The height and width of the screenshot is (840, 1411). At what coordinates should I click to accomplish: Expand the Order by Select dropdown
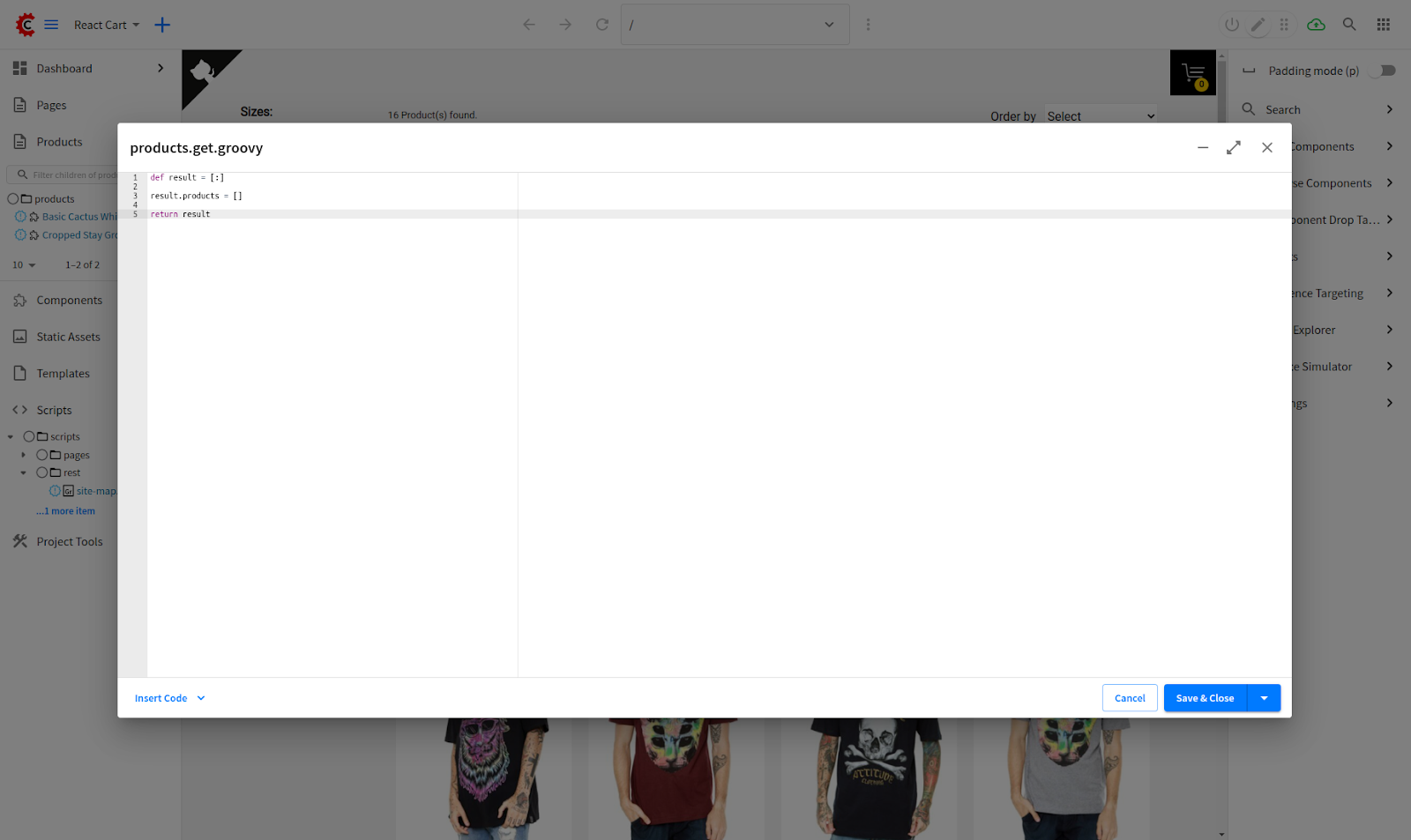[1101, 116]
